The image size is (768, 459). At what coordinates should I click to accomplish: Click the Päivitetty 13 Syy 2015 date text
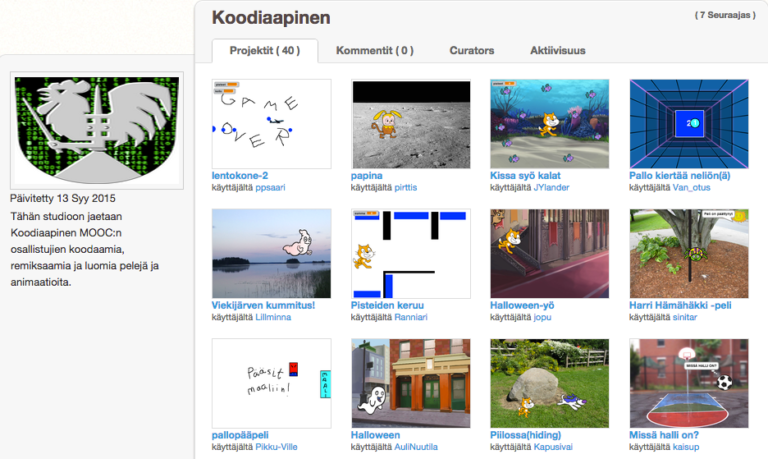click(x=63, y=198)
